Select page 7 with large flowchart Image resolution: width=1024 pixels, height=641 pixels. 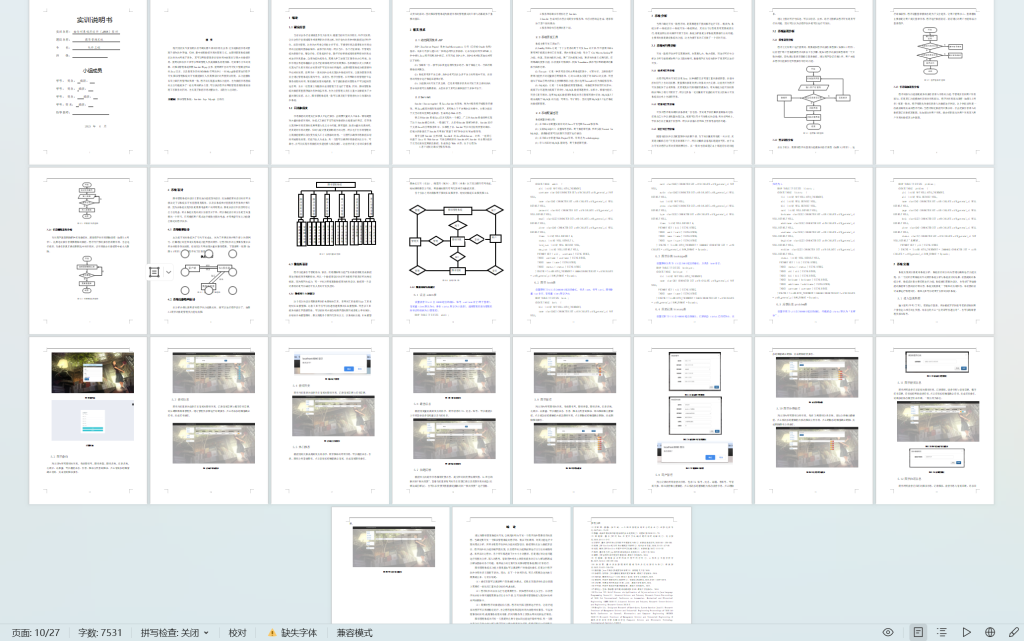tap(814, 82)
